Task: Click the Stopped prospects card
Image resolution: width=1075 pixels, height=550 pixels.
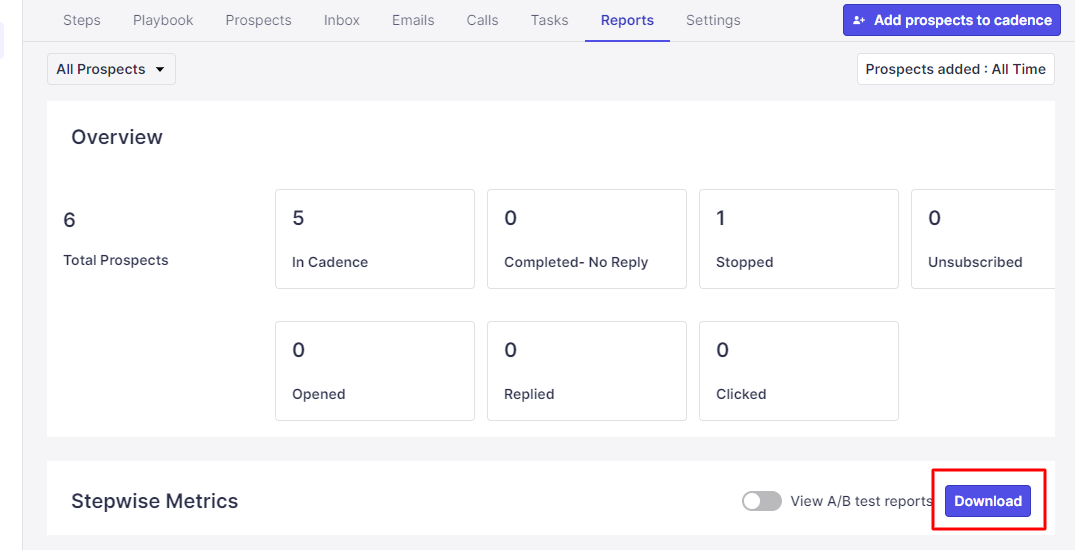Action: tap(798, 239)
